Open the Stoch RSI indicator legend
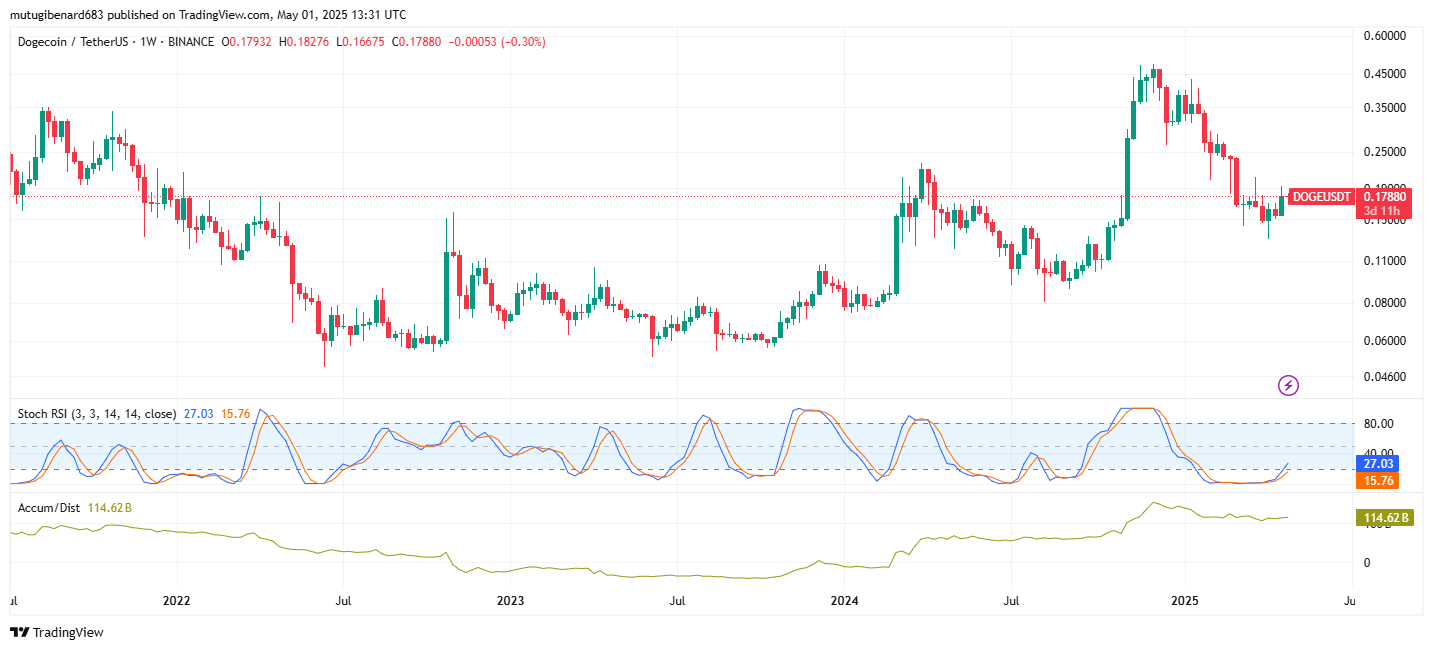 click(97, 413)
